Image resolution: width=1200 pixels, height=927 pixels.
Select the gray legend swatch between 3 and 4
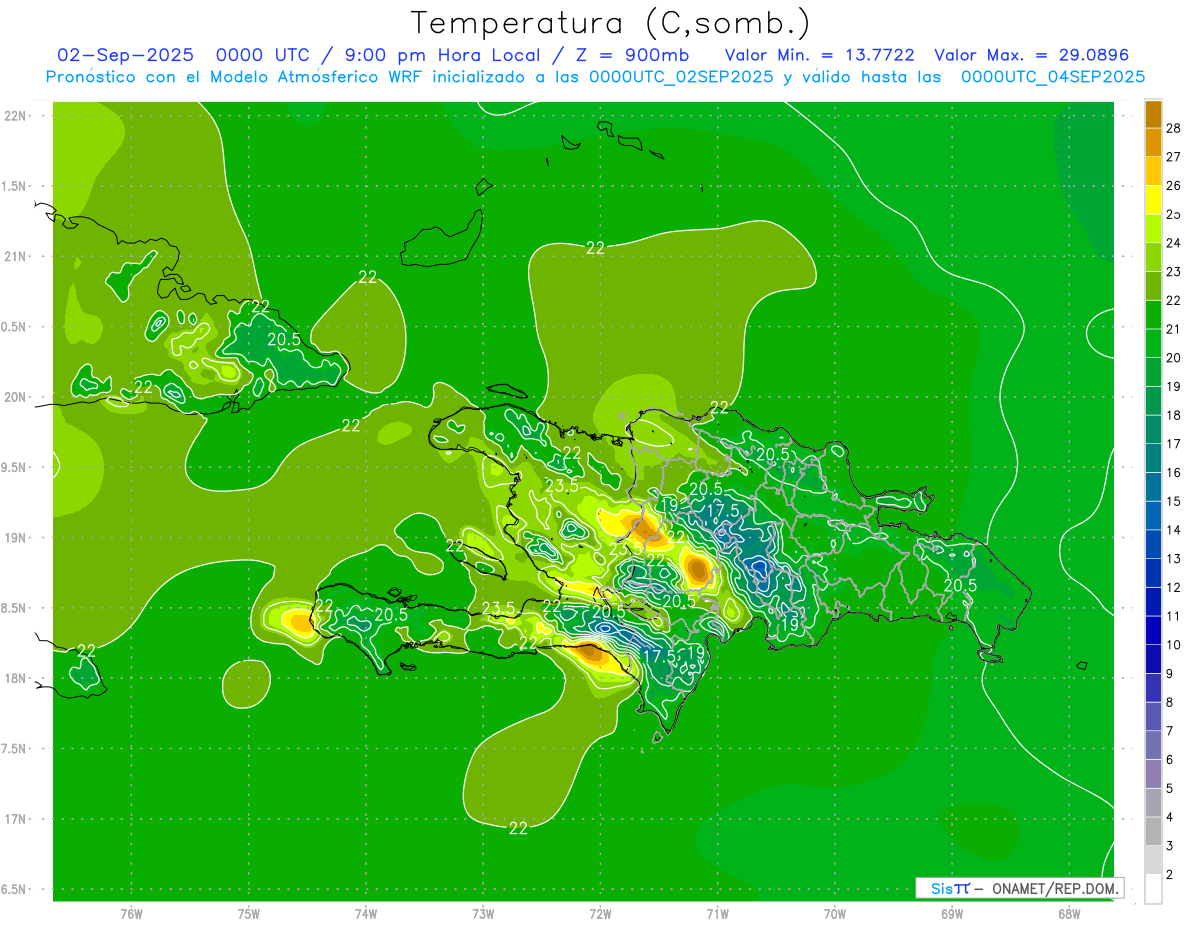(1153, 832)
